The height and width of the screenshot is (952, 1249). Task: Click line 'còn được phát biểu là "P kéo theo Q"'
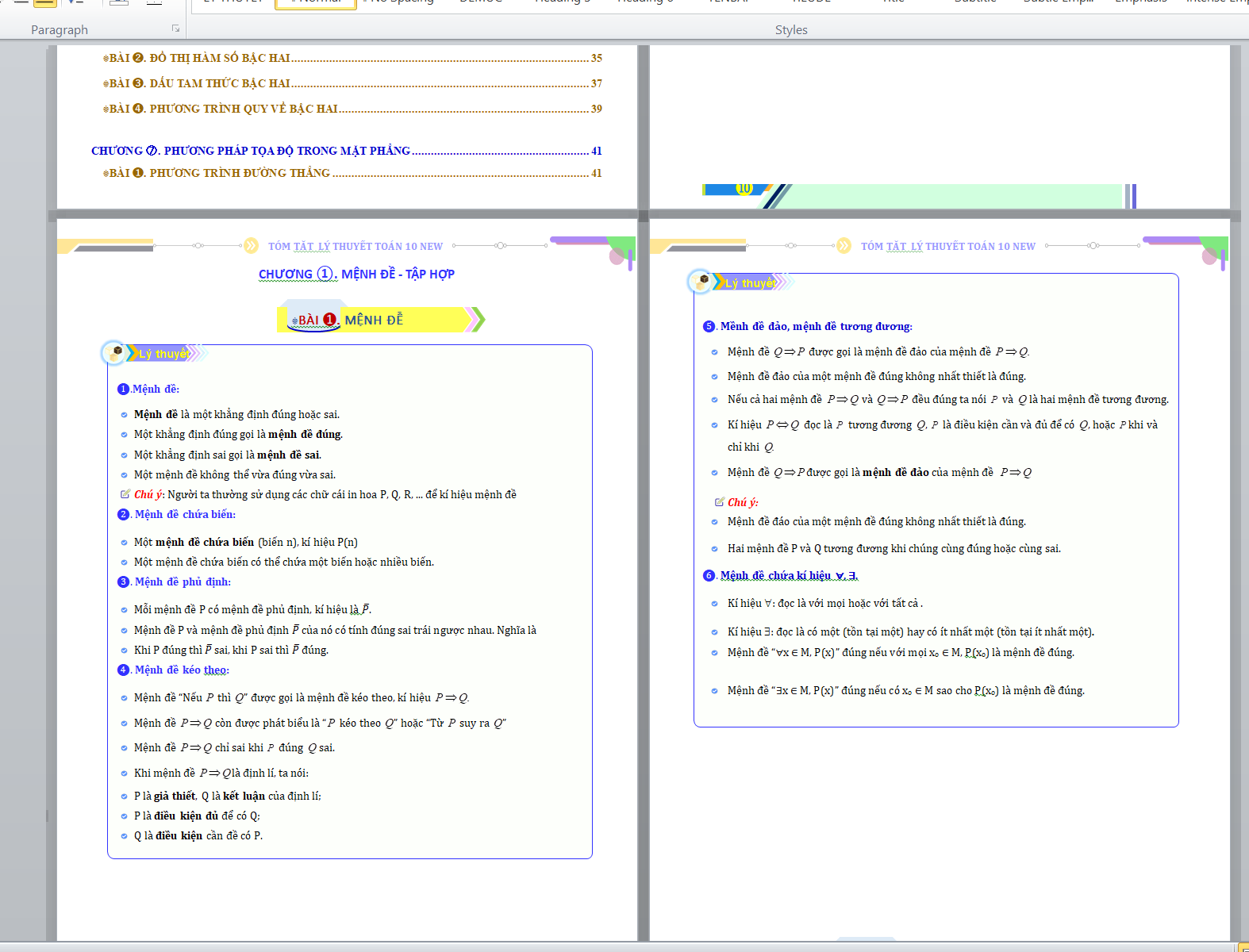click(x=320, y=723)
